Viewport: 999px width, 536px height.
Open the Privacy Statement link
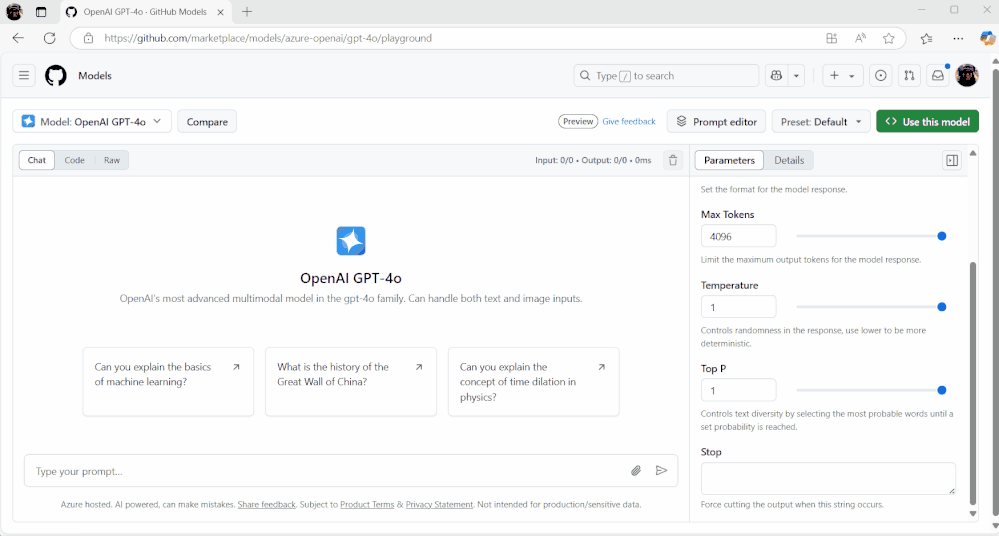pyautogui.click(x=439, y=505)
